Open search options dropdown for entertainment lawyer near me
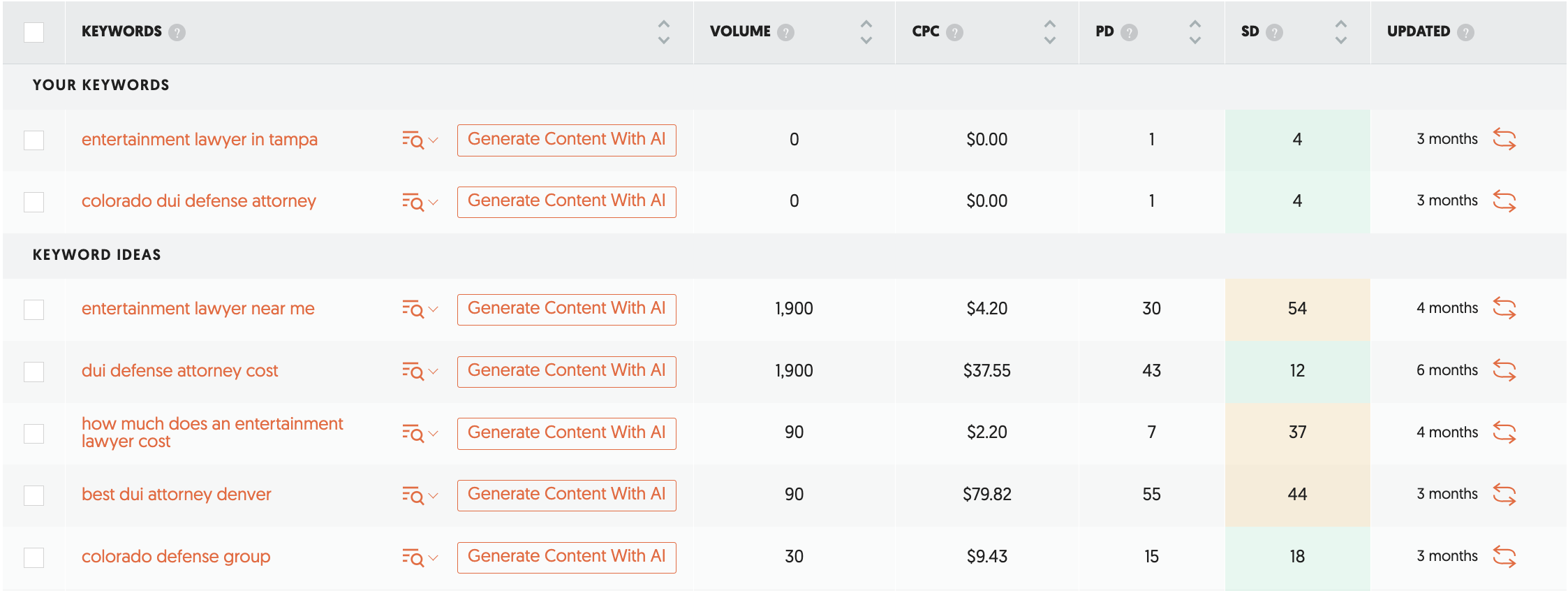This screenshot has width=1568, height=591. pos(419,309)
